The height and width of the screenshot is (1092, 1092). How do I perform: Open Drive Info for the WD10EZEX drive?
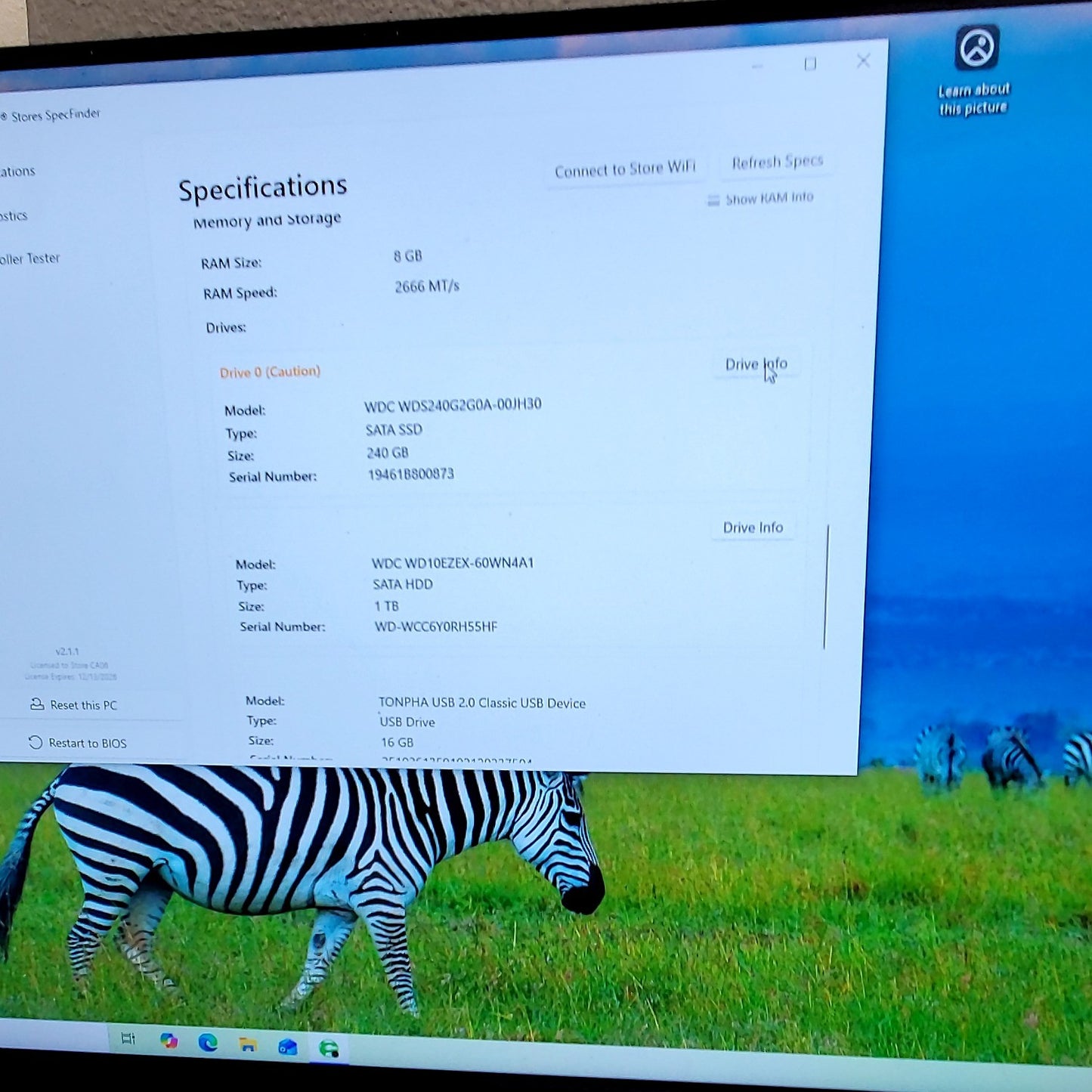[x=753, y=527]
